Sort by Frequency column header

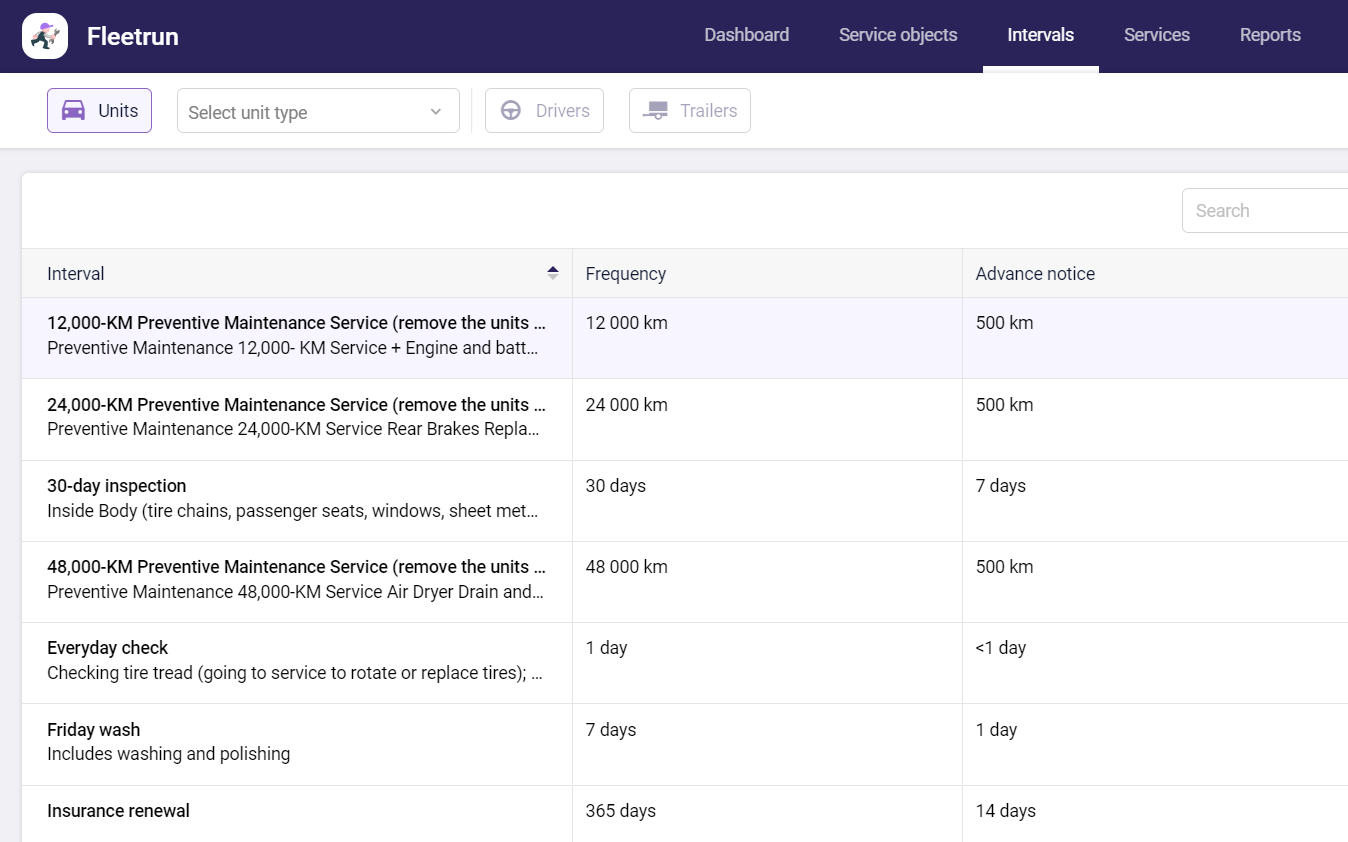[x=626, y=274]
